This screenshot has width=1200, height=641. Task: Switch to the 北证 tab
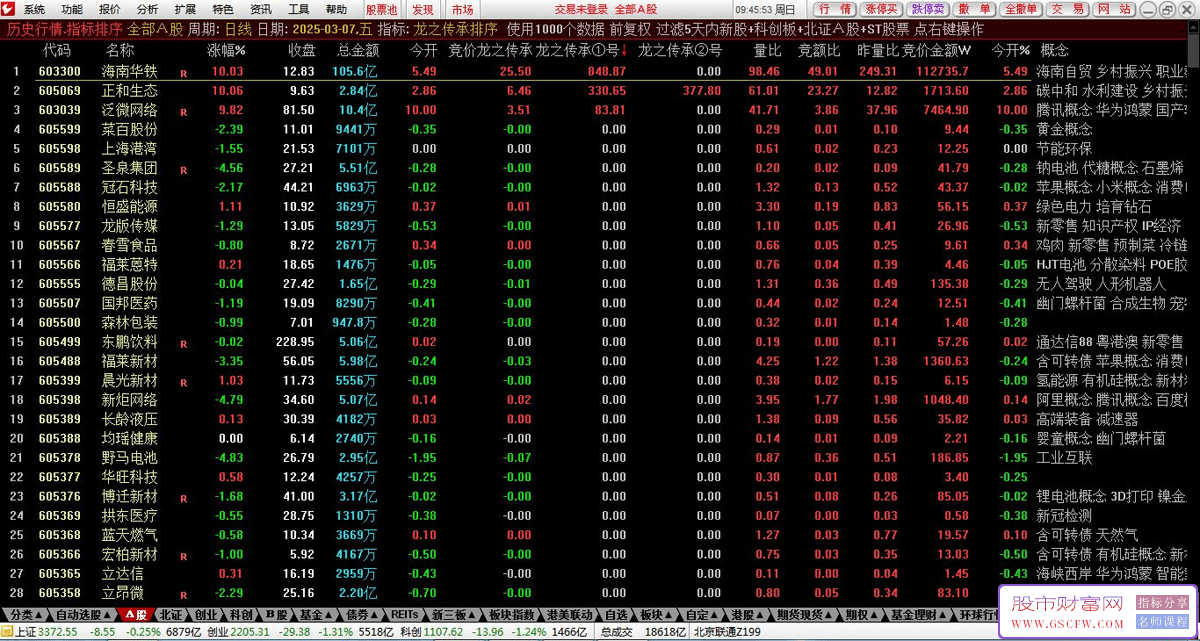click(x=171, y=614)
